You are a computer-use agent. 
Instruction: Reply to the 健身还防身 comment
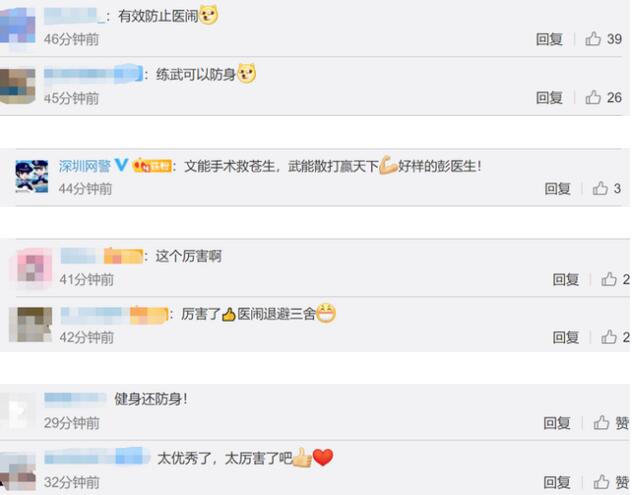point(557,423)
